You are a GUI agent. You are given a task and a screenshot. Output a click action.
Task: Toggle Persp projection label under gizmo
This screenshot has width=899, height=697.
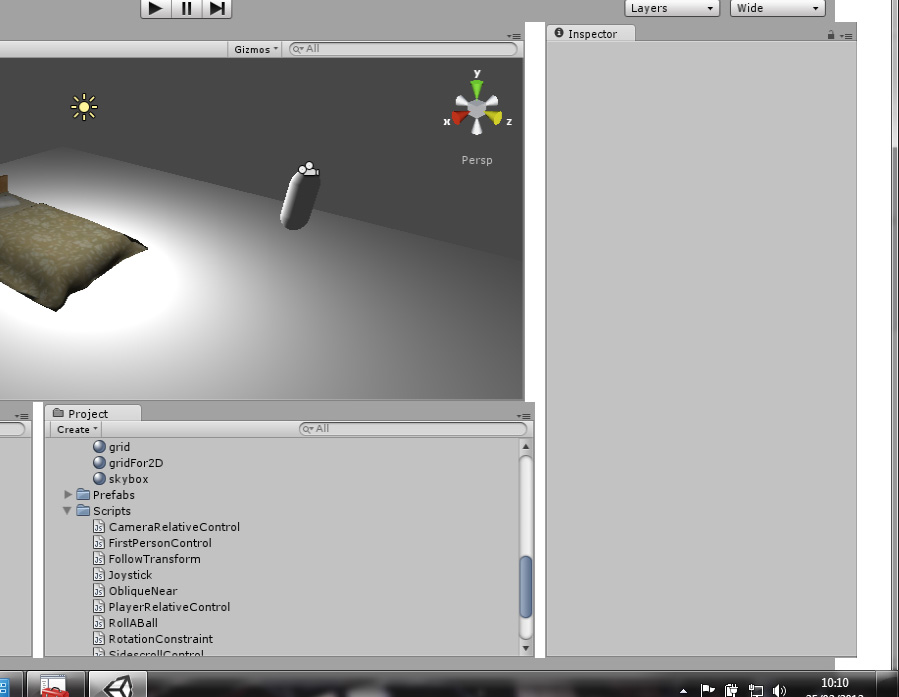tap(477, 160)
